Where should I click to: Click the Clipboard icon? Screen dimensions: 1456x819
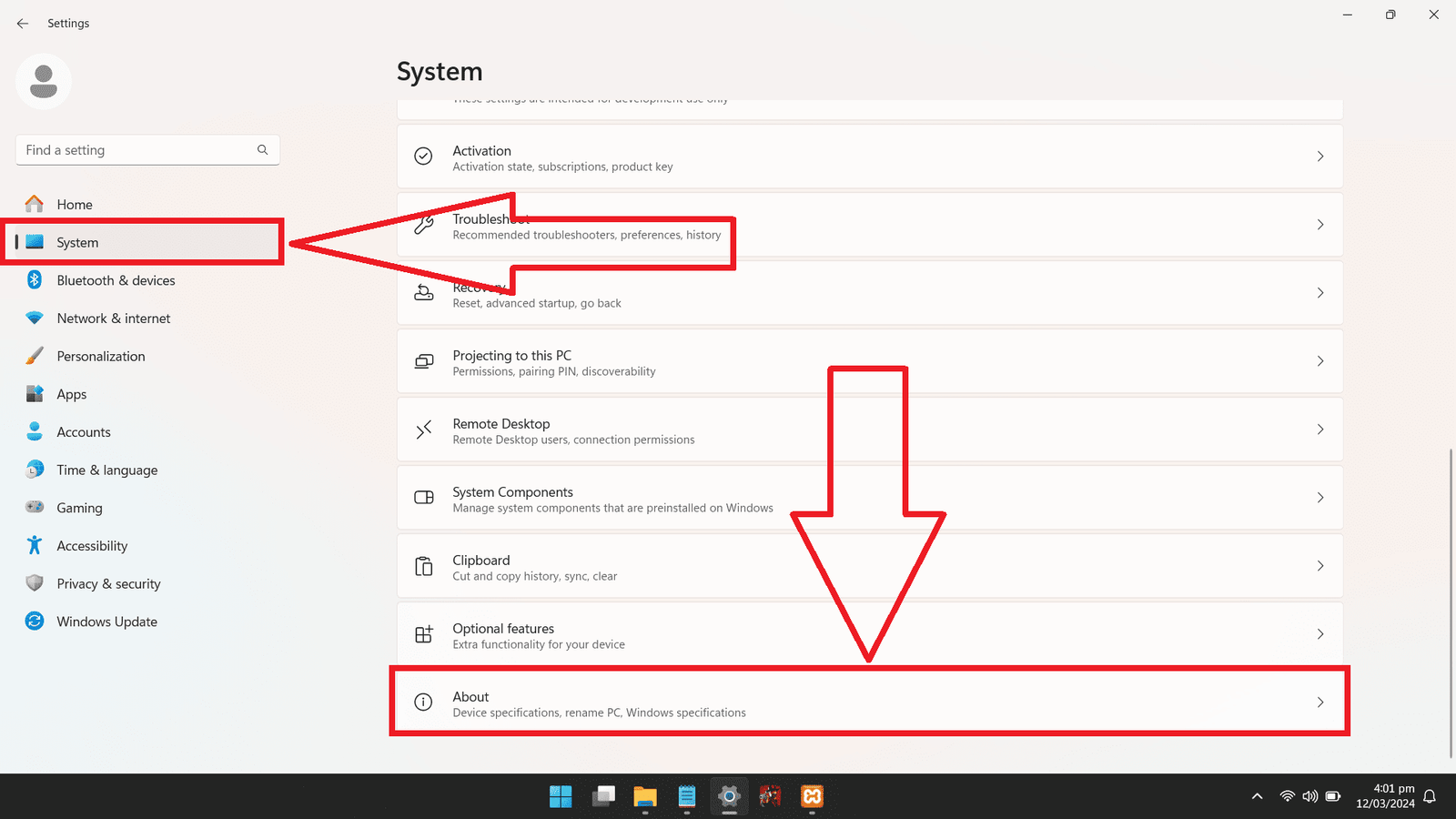(x=423, y=566)
